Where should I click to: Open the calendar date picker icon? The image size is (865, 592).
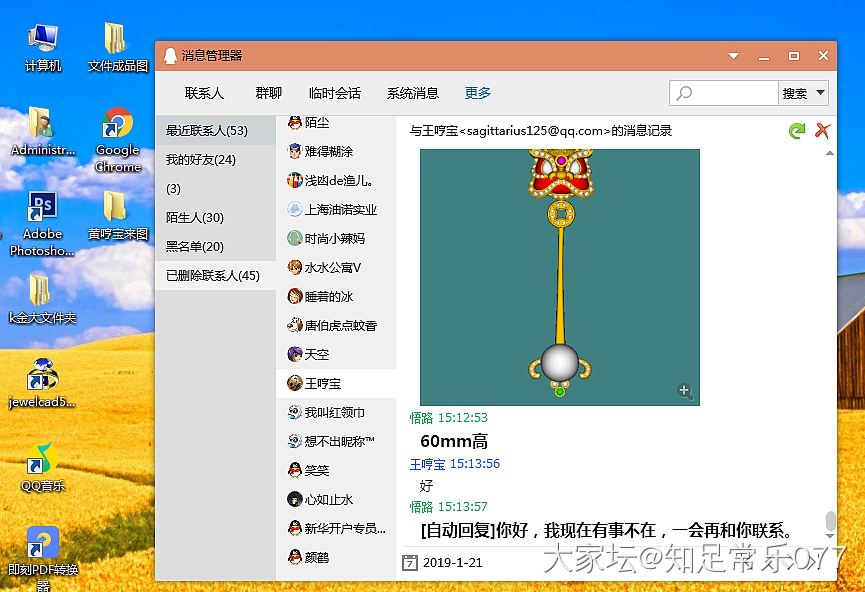click(409, 562)
